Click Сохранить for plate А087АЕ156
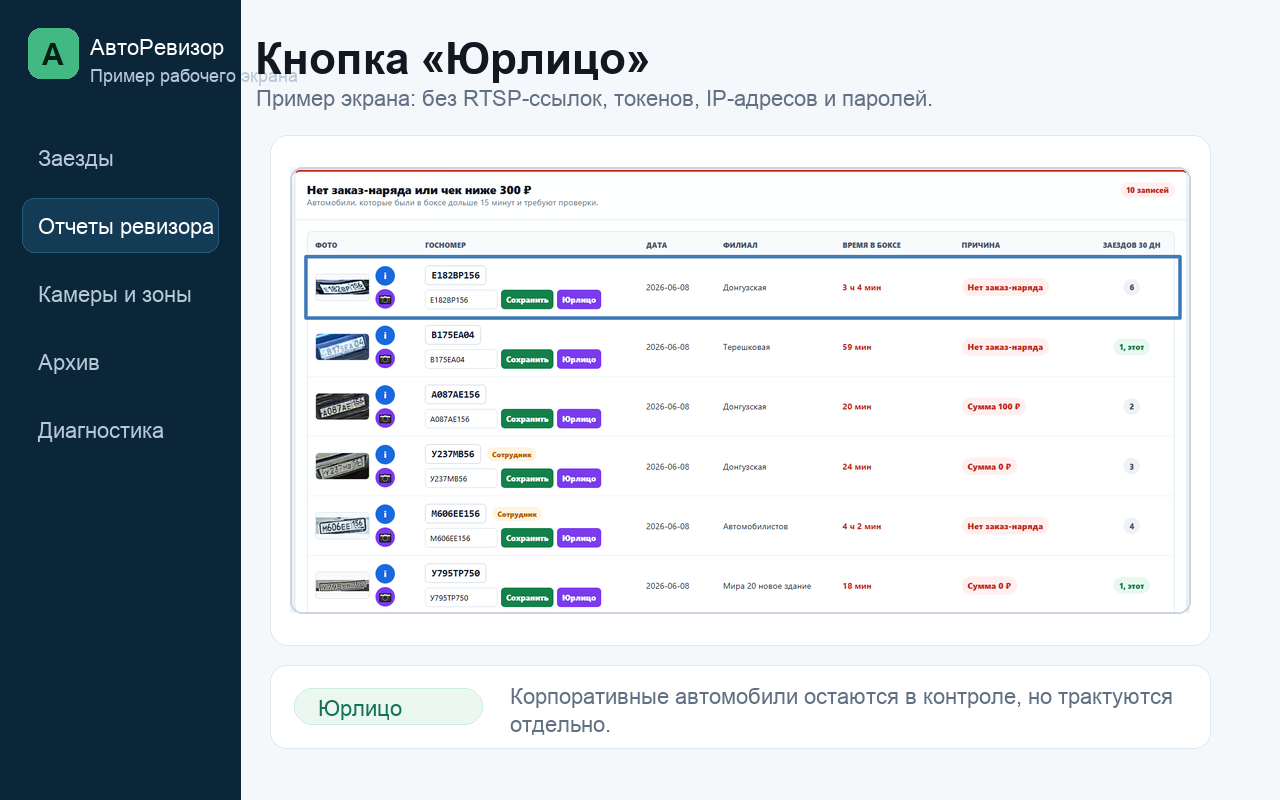This screenshot has height=800, width=1280. [527, 419]
